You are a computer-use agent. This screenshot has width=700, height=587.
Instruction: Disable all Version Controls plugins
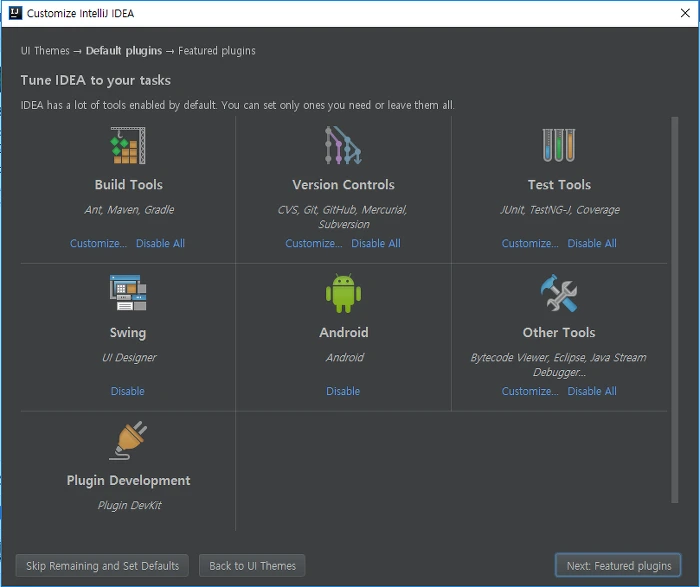[x=376, y=243]
